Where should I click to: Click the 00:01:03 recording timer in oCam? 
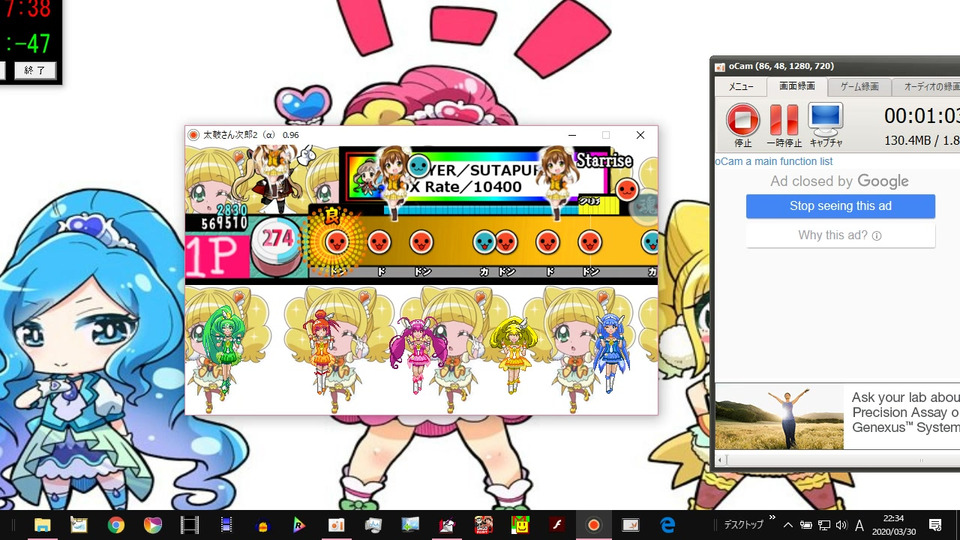(921, 116)
